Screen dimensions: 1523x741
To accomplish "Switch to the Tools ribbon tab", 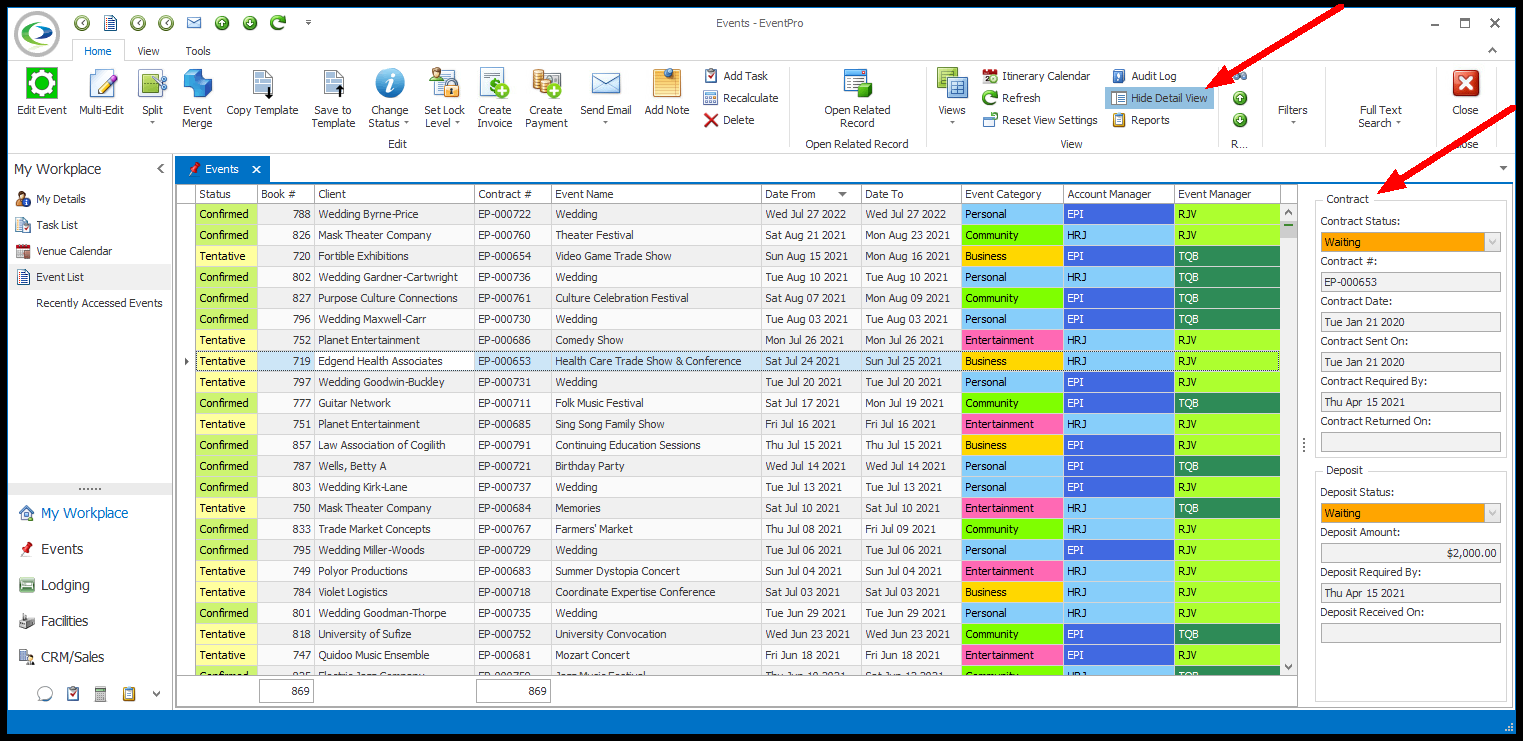I will pos(198,51).
